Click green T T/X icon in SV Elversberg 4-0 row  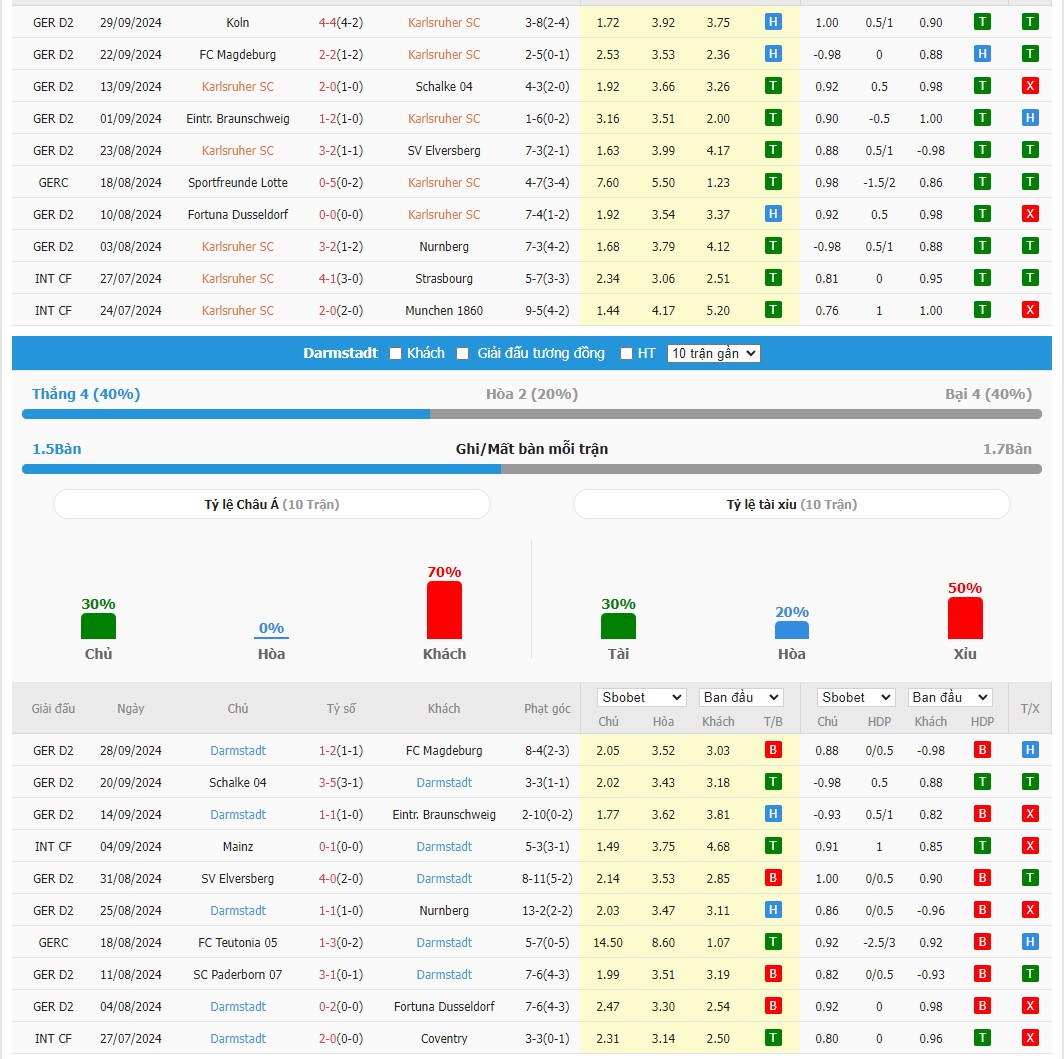(1030, 877)
